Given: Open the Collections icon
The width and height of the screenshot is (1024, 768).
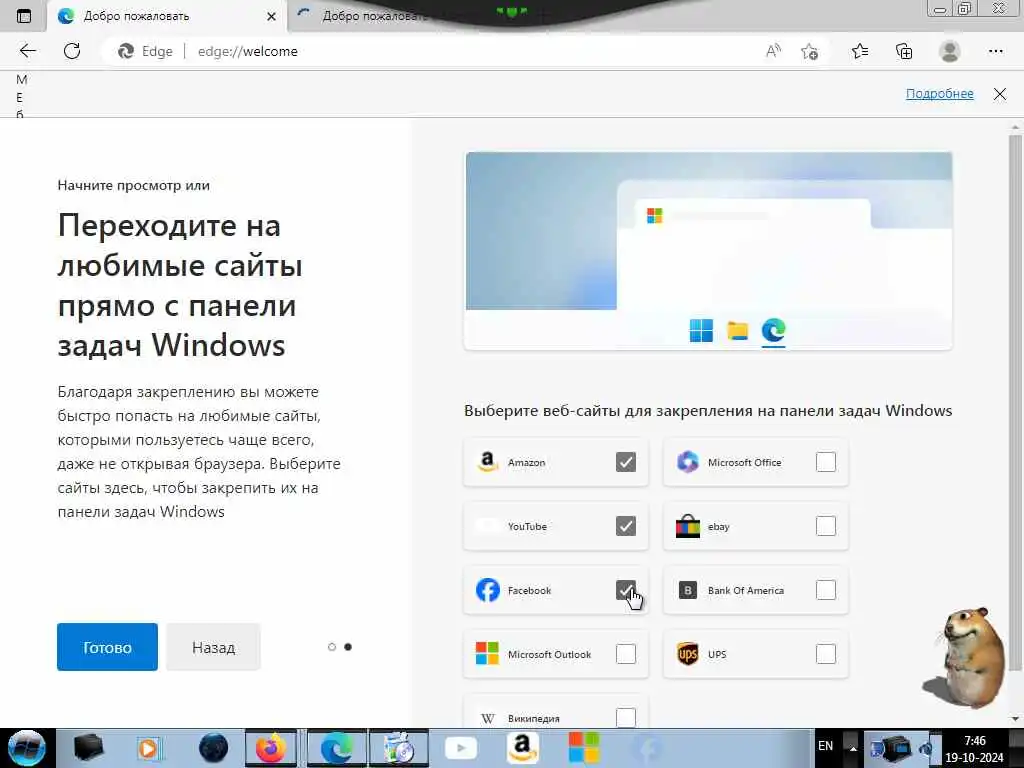Looking at the screenshot, I should coord(904,51).
